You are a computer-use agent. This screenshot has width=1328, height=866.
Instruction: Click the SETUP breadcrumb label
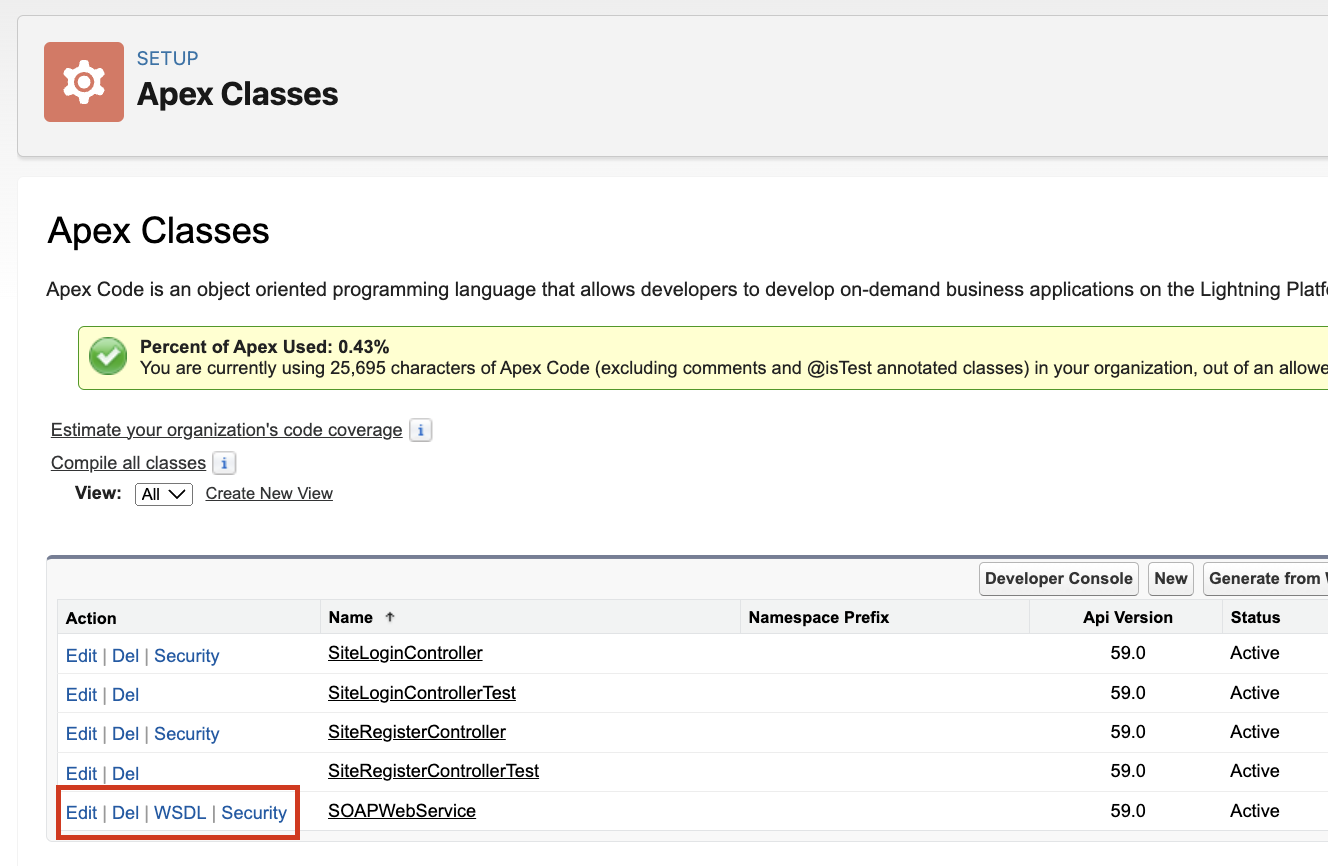pyautogui.click(x=167, y=58)
